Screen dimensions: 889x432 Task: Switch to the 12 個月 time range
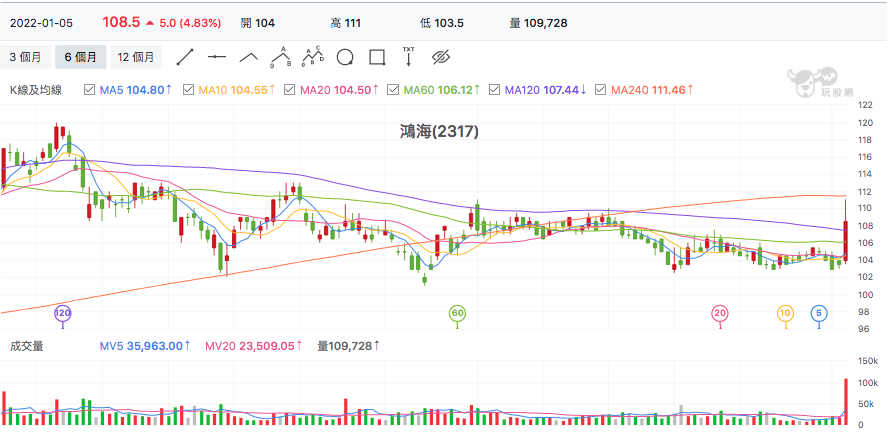click(x=136, y=57)
